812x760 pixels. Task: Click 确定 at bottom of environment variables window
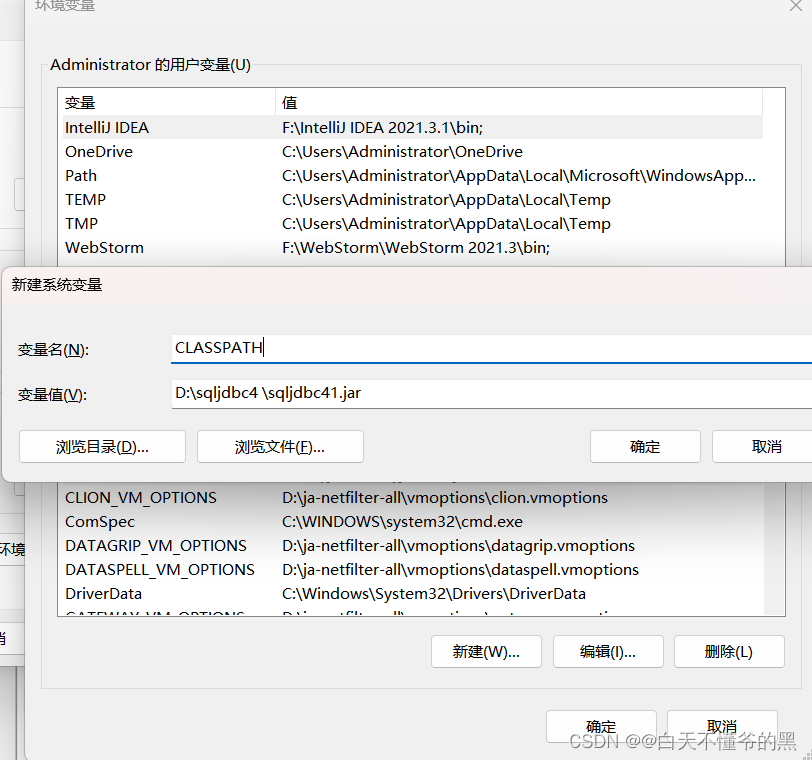[x=601, y=726]
